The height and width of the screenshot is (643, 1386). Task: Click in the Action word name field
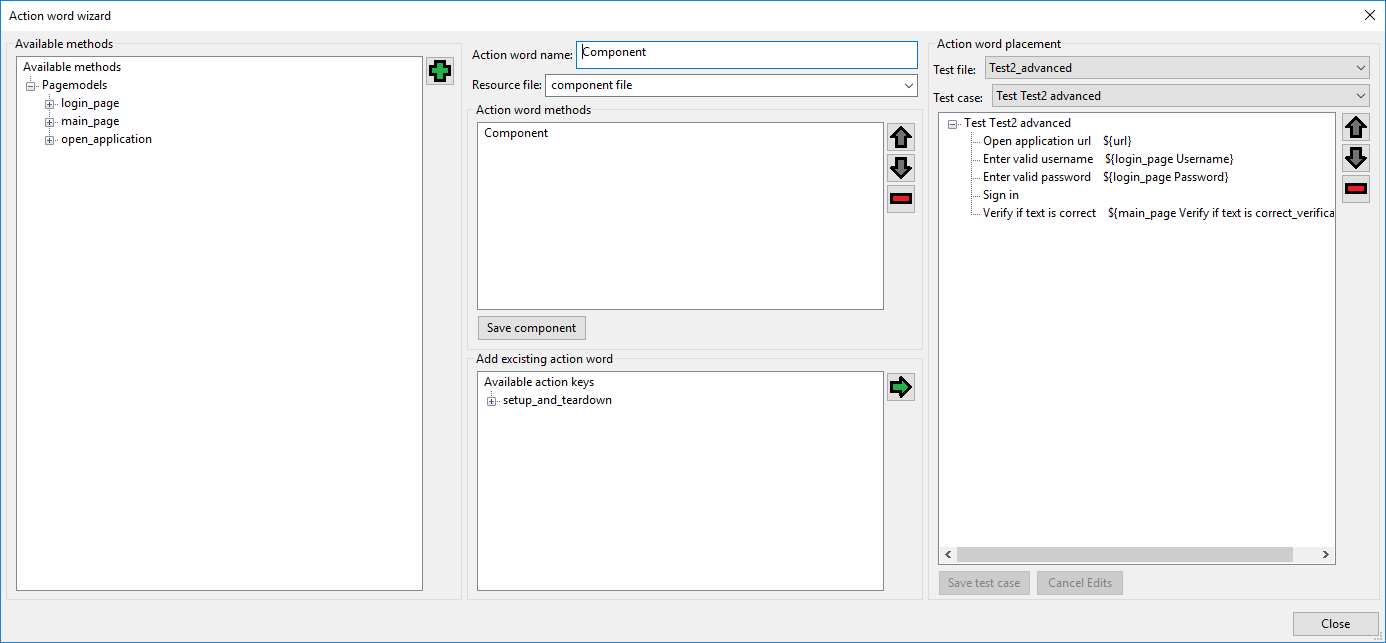pyautogui.click(x=745, y=52)
